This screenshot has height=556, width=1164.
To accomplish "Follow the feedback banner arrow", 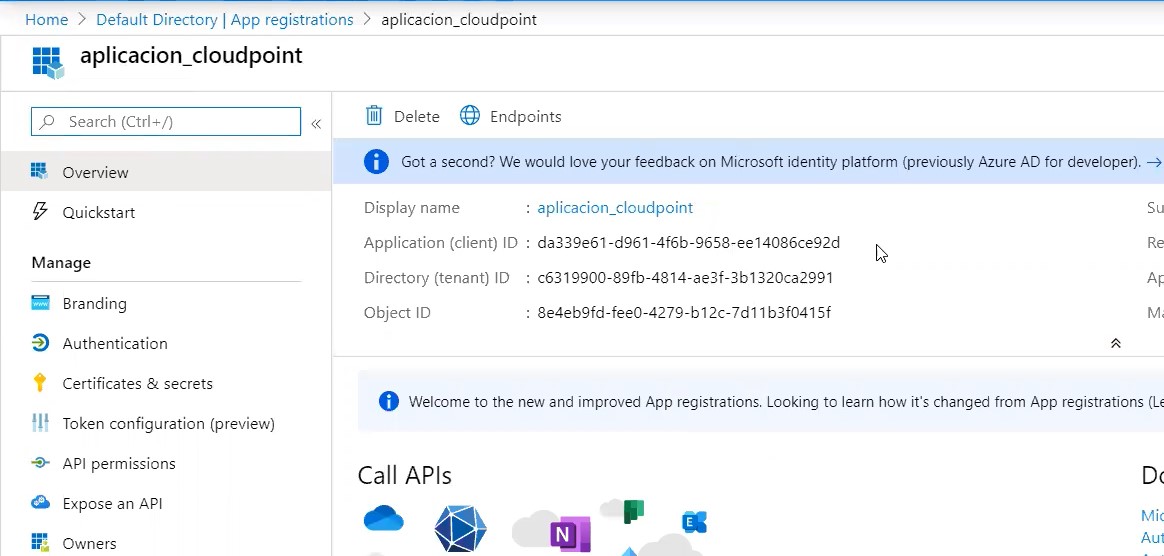I will coord(1154,161).
